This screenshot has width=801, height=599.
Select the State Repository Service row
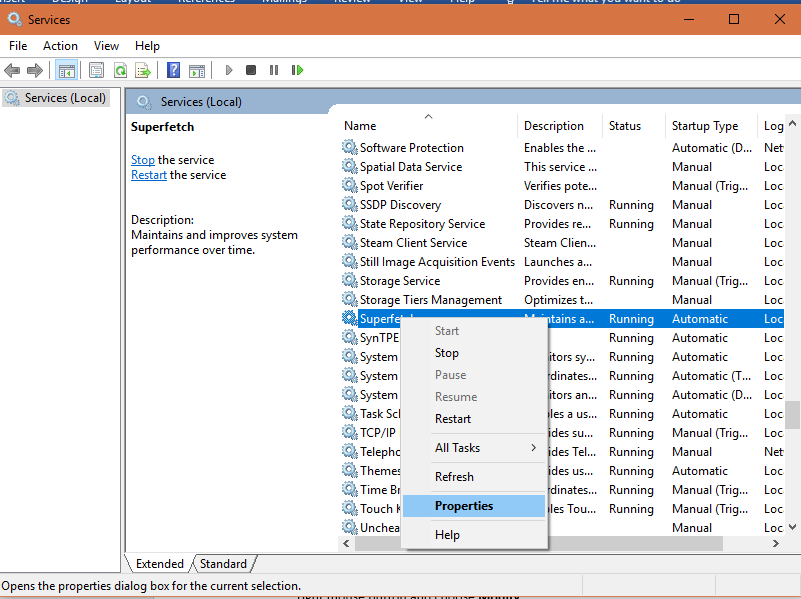[562, 223]
